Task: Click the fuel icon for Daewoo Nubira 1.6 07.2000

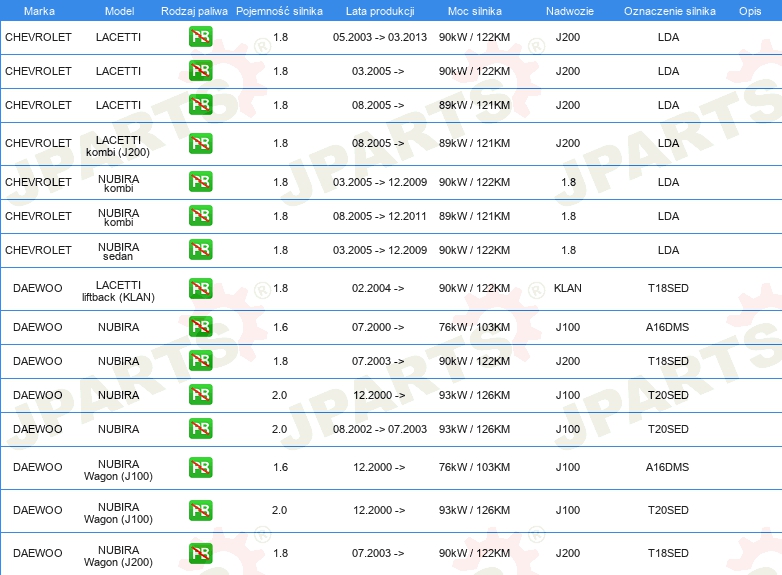Action: click(x=200, y=327)
